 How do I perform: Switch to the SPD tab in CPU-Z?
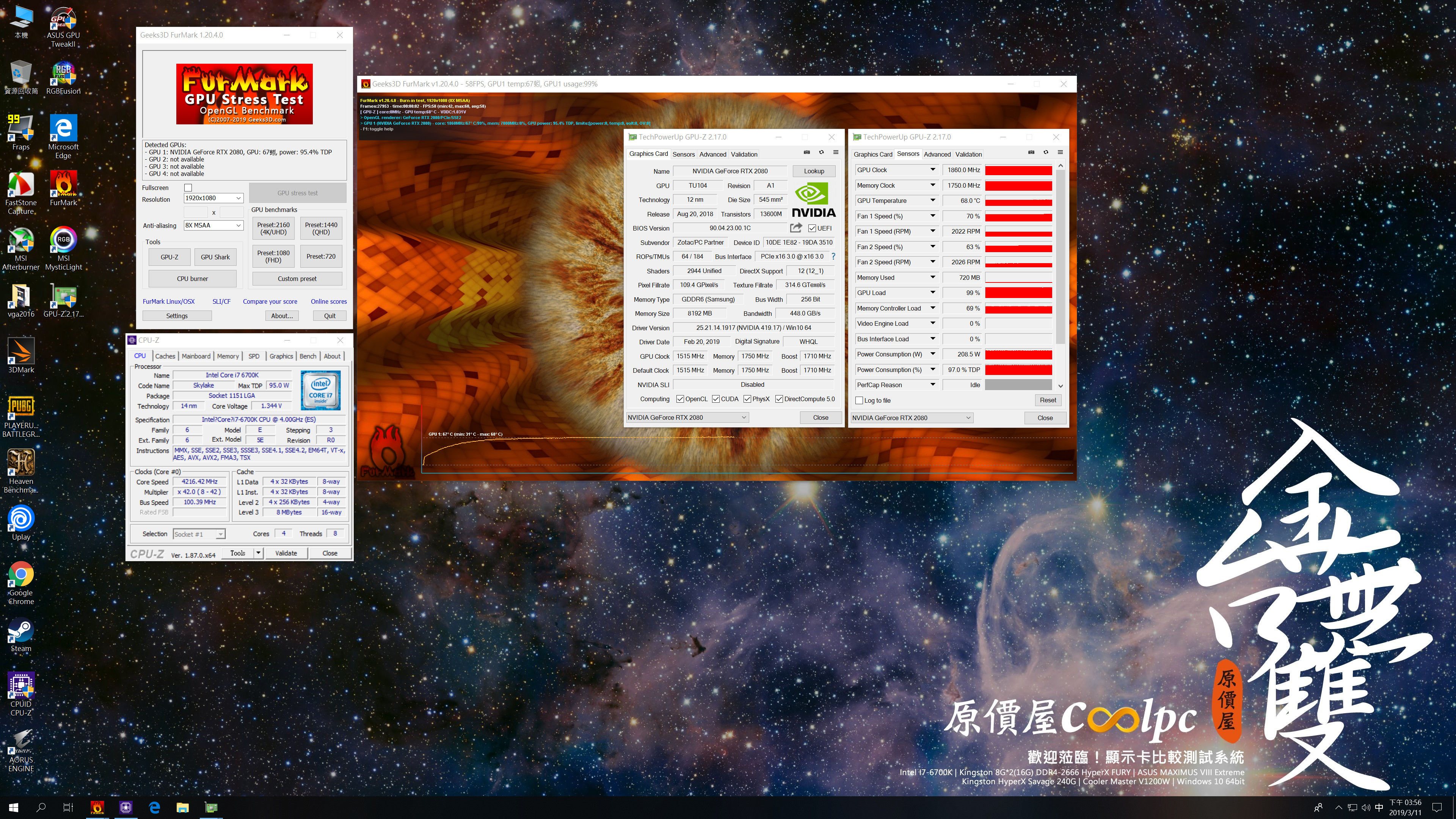click(x=254, y=356)
